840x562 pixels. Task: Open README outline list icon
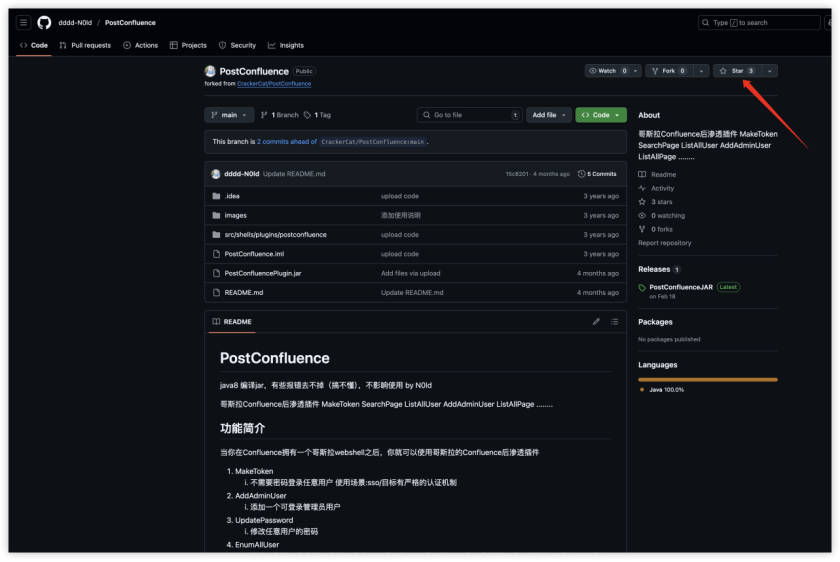614,321
